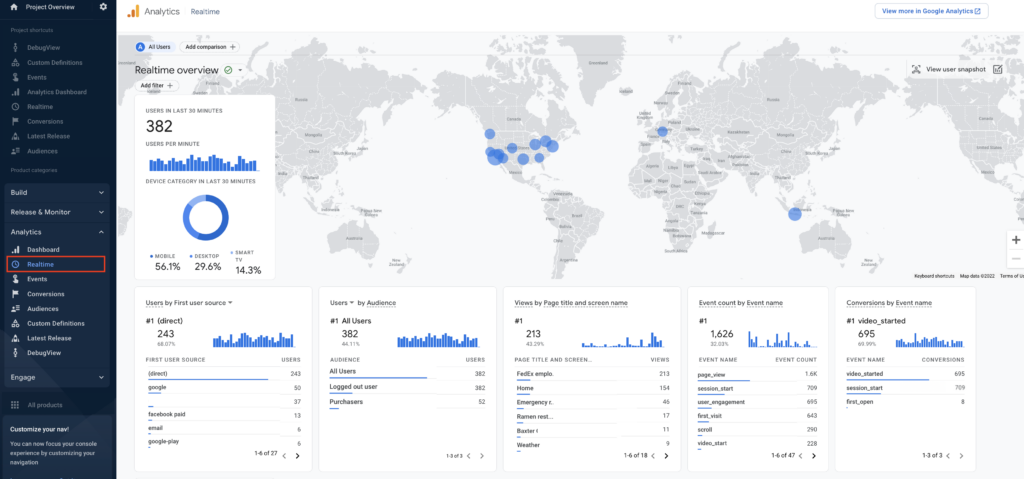Select the All Users segment chip
This screenshot has height=479, width=1024.
(154, 47)
